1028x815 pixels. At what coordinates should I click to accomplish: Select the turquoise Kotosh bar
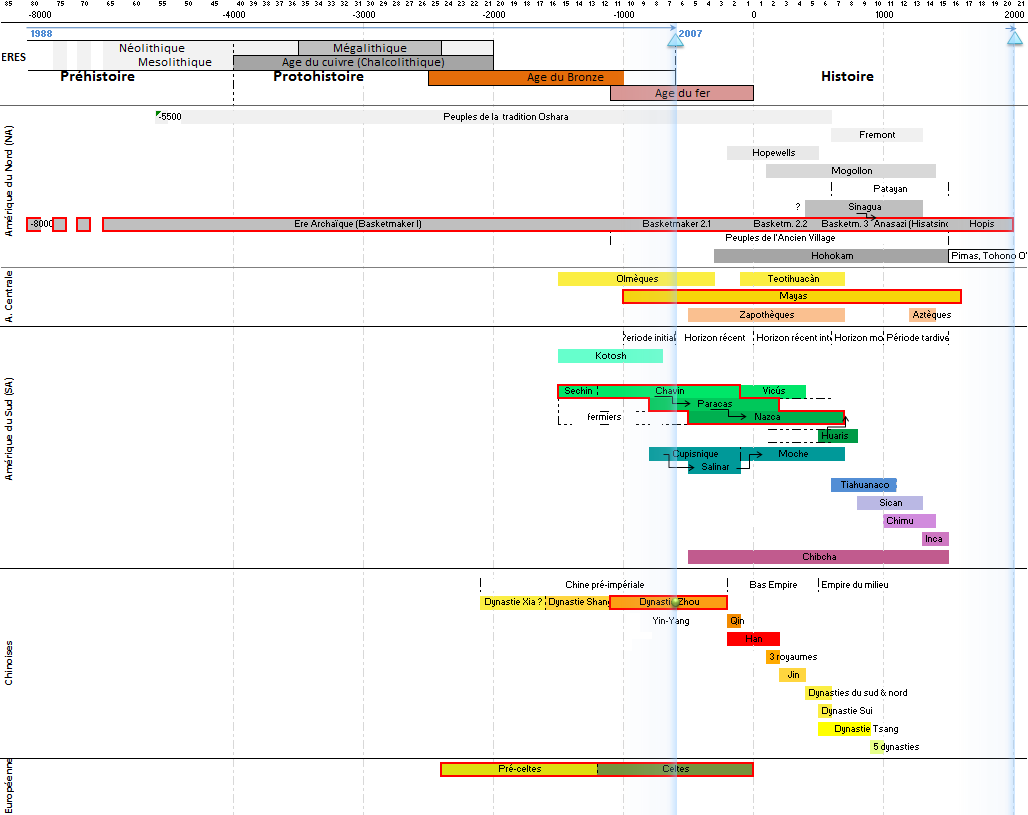[610, 356]
